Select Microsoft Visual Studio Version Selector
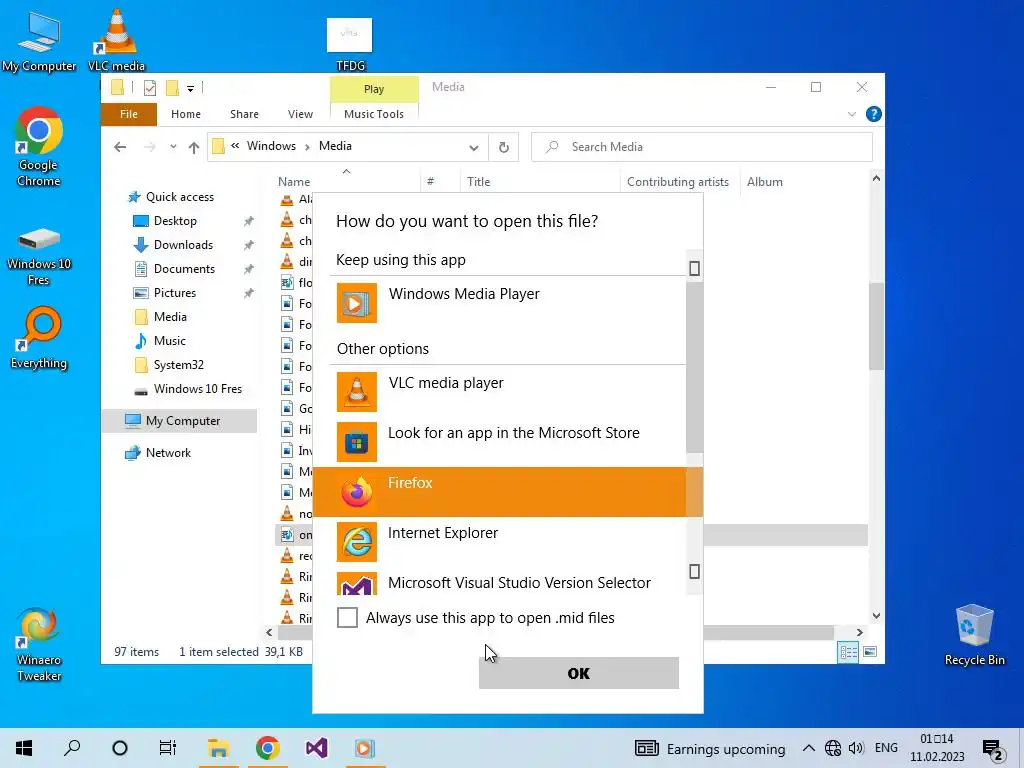1024x768 pixels. 500,583
